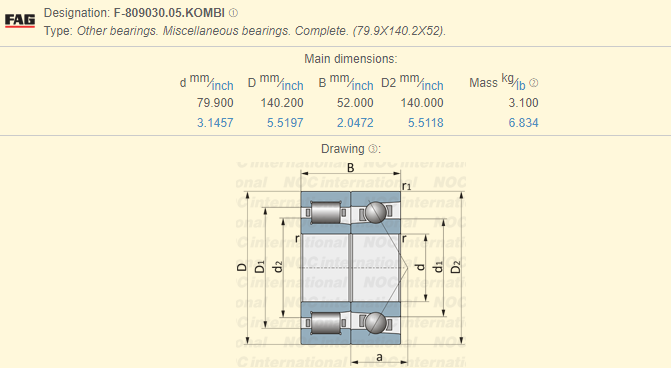The width and height of the screenshot is (671, 368).
Task: Click the 5.5197 inch value
Action: click(285, 123)
